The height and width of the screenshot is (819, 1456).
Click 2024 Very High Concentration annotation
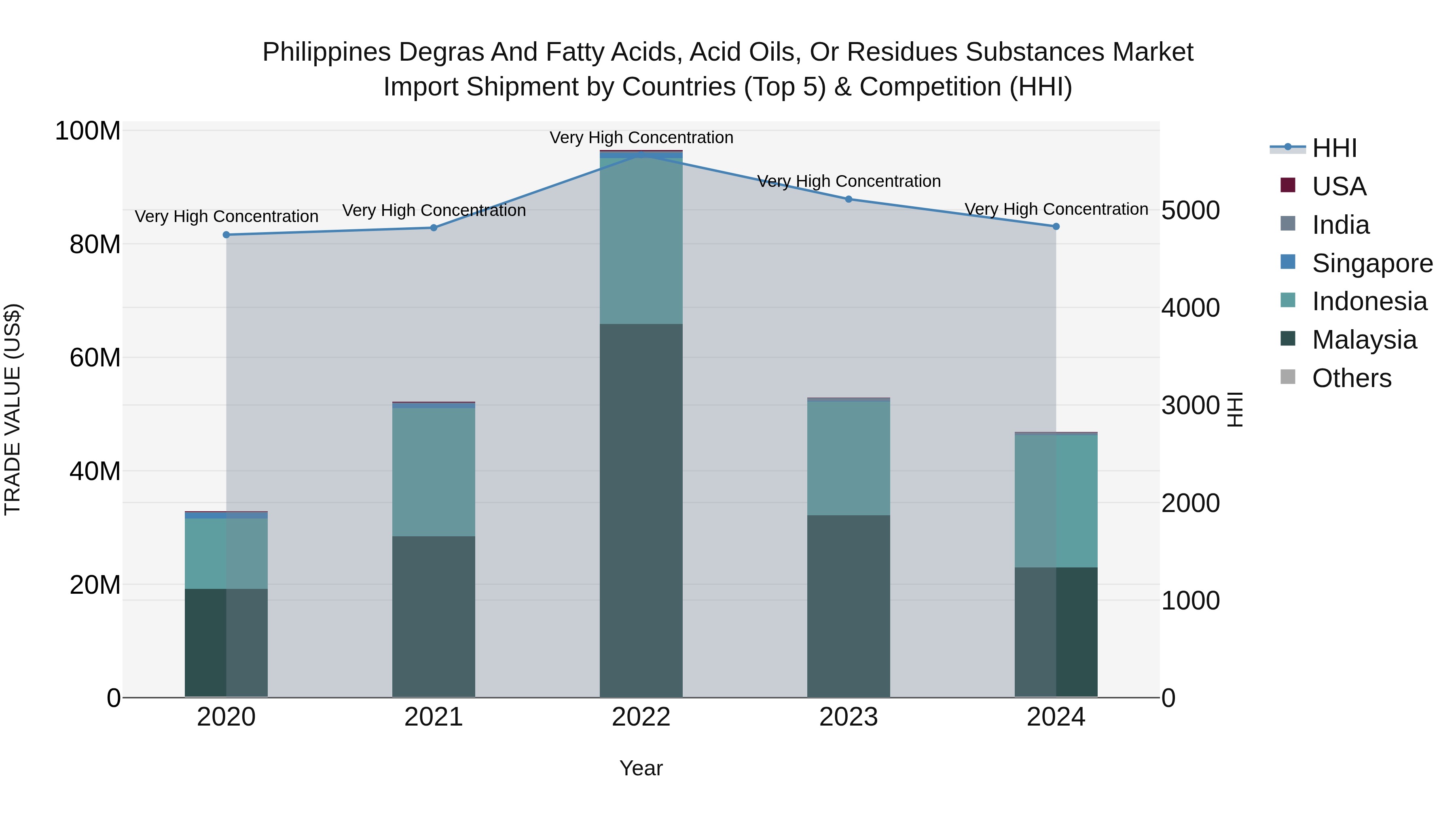1056,209
